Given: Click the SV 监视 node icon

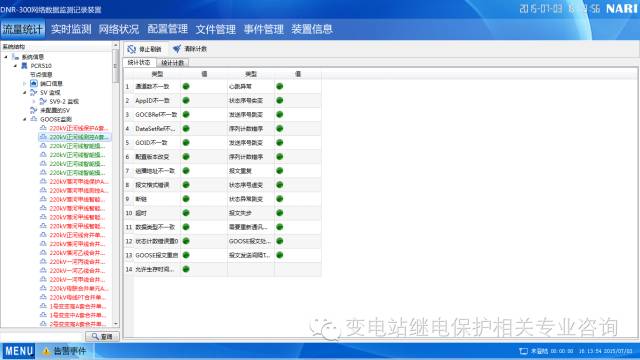Looking at the screenshot, I should (34, 93).
